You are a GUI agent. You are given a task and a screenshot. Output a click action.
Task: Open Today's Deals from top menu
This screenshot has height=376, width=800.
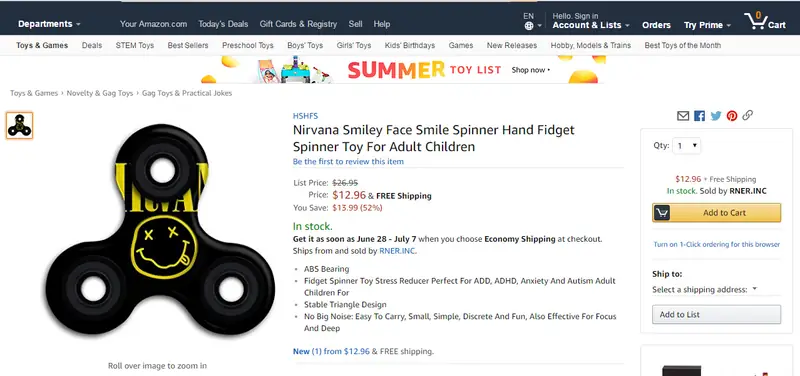click(223, 24)
